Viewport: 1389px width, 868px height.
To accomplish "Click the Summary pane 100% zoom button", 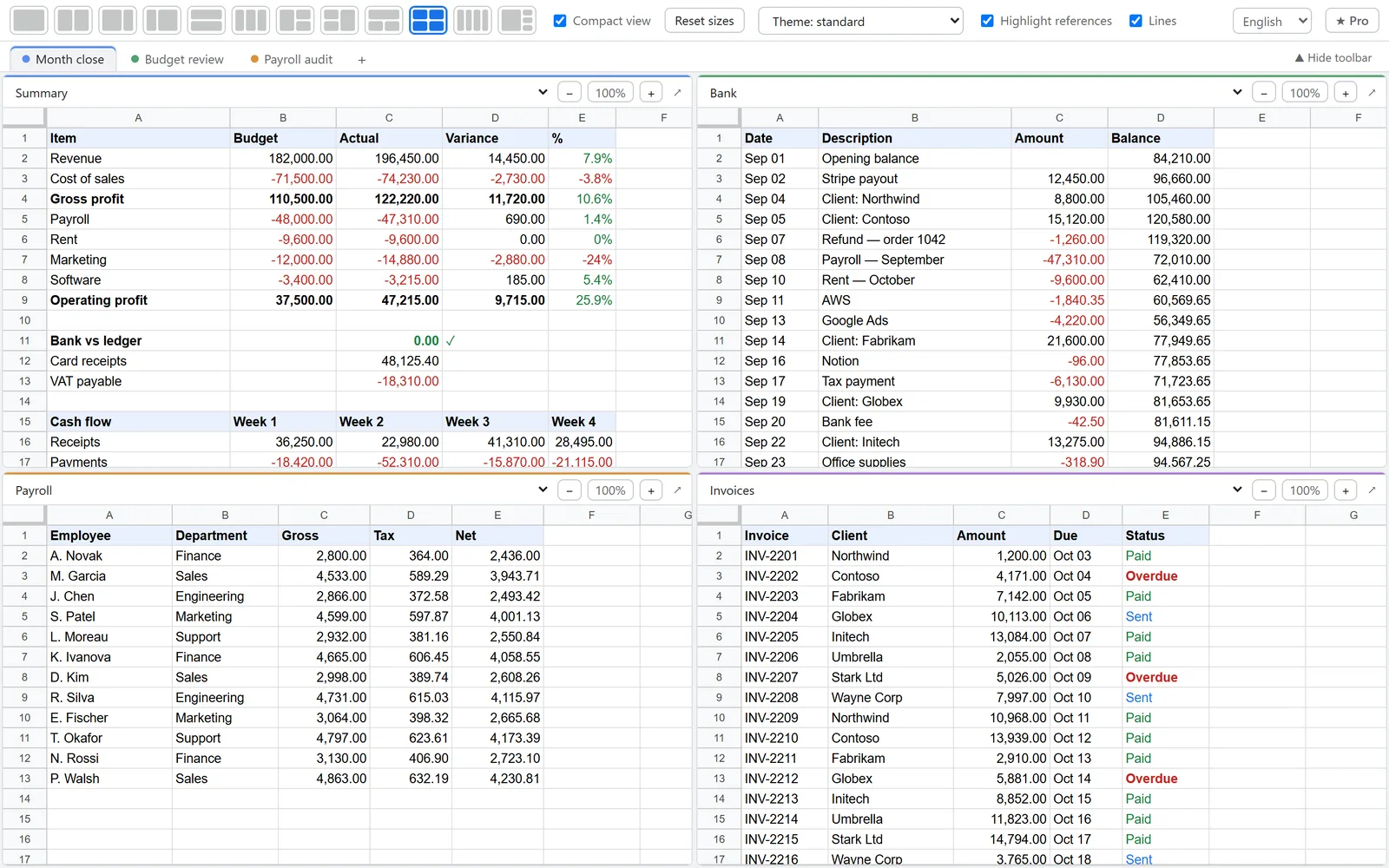I will [610, 93].
